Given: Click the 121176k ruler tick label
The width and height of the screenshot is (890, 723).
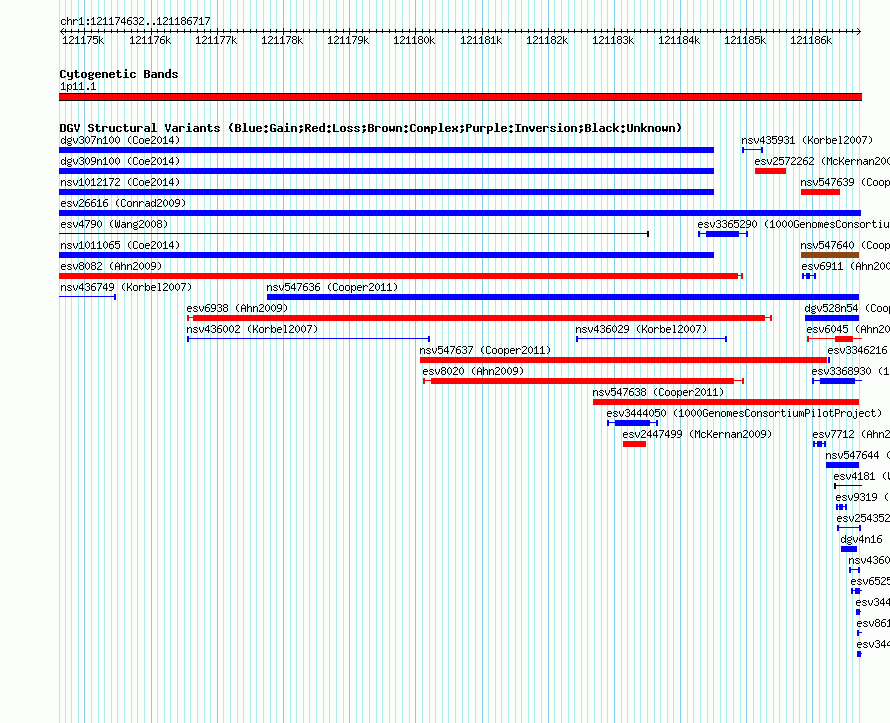Looking at the screenshot, I should pyautogui.click(x=150, y=40).
